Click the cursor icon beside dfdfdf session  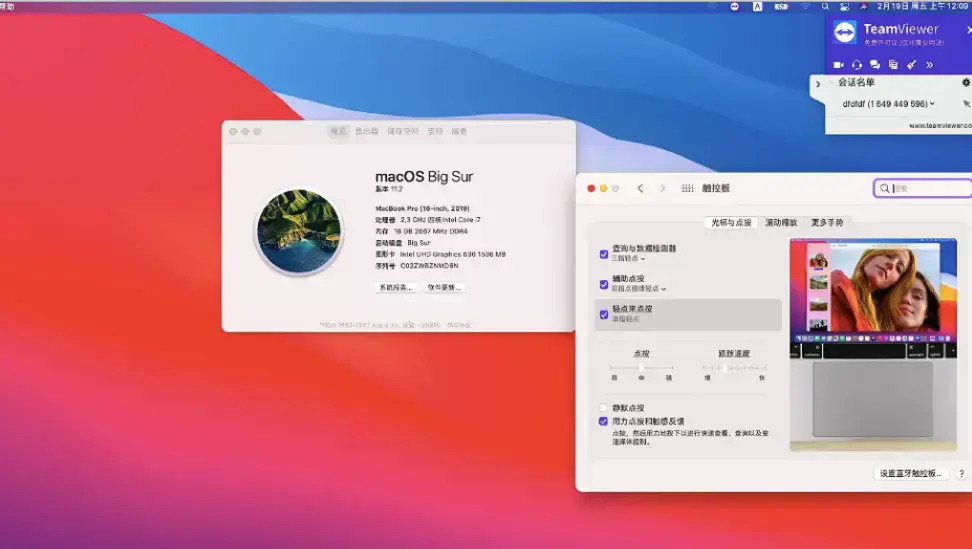pos(966,104)
